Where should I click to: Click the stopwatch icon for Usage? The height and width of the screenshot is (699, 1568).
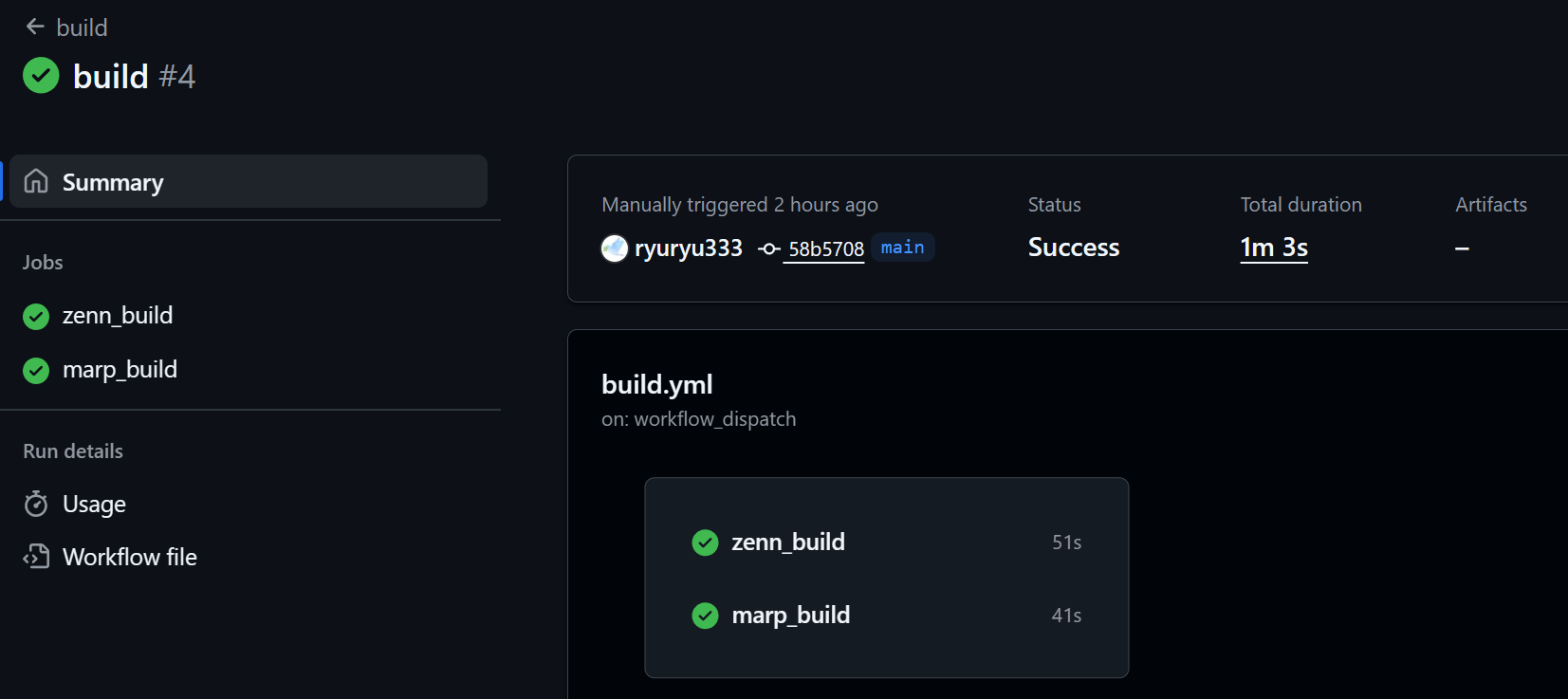pyautogui.click(x=36, y=504)
